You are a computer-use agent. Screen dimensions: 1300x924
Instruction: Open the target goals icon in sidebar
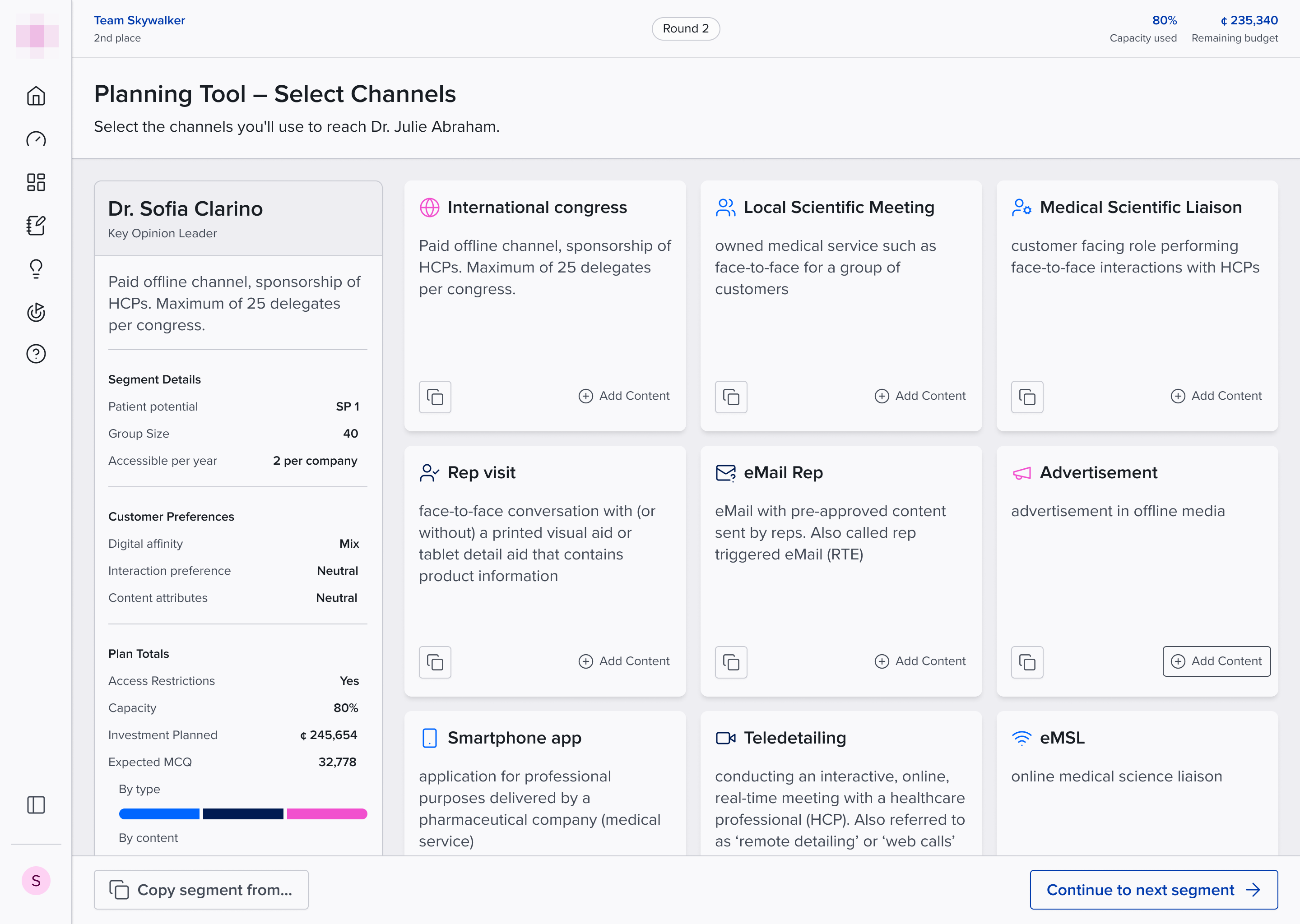pyautogui.click(x=36, y=312)
